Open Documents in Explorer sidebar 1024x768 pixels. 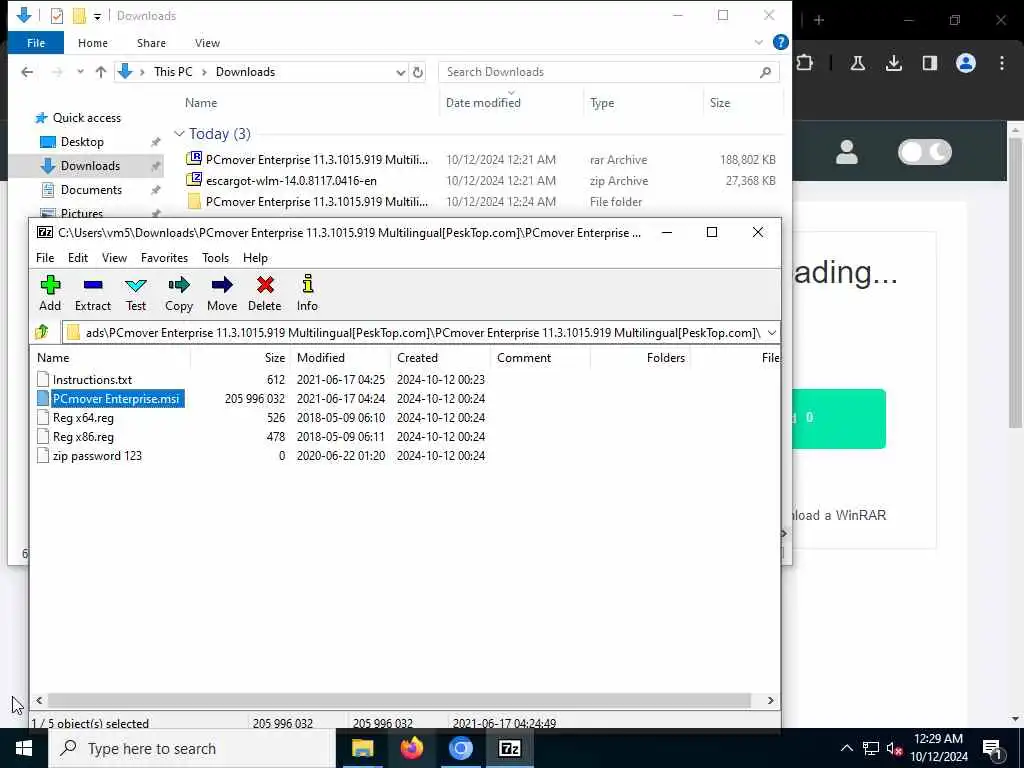coord(91,190)
